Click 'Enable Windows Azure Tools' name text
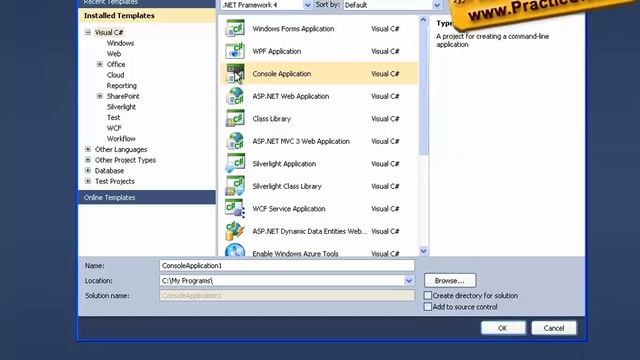The image size is (640, 360). (295, 253)
